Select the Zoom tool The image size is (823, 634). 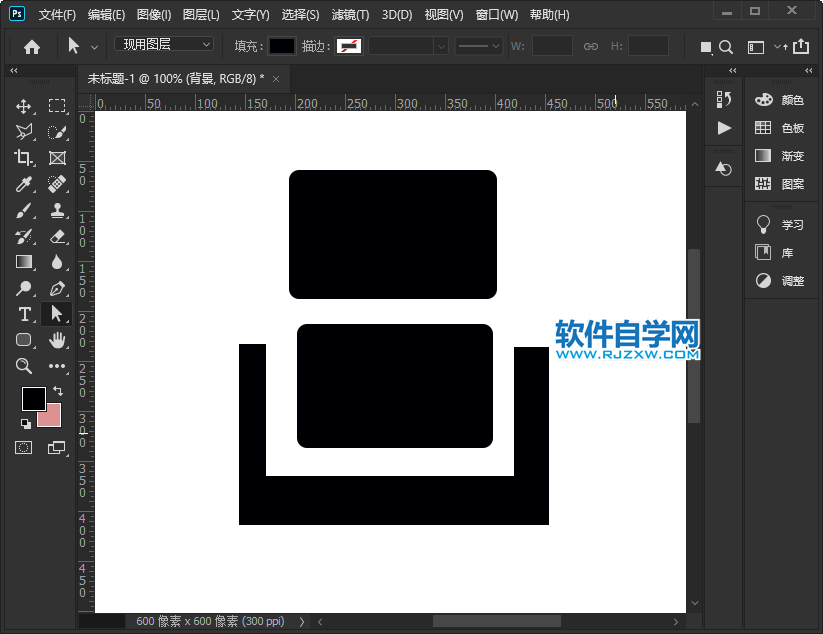[24, 366]
